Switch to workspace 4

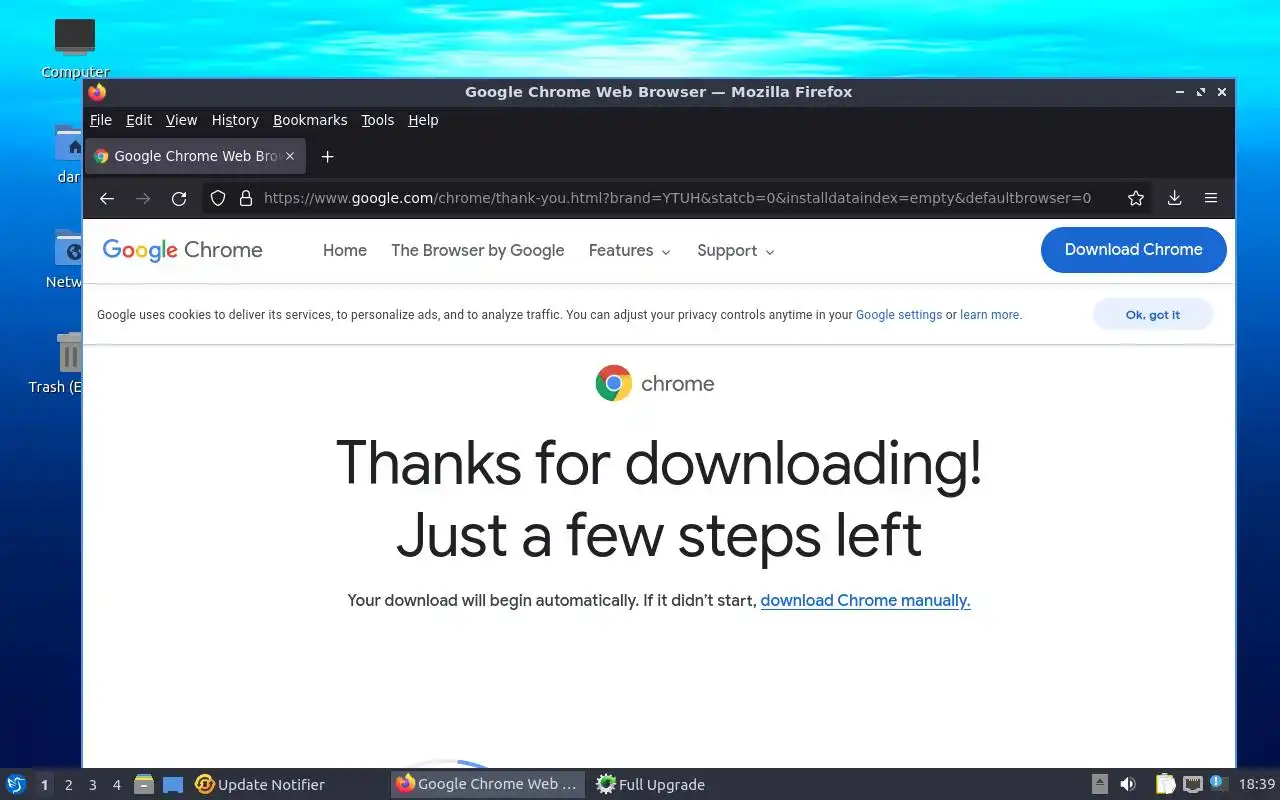click(x=116, y=785)
